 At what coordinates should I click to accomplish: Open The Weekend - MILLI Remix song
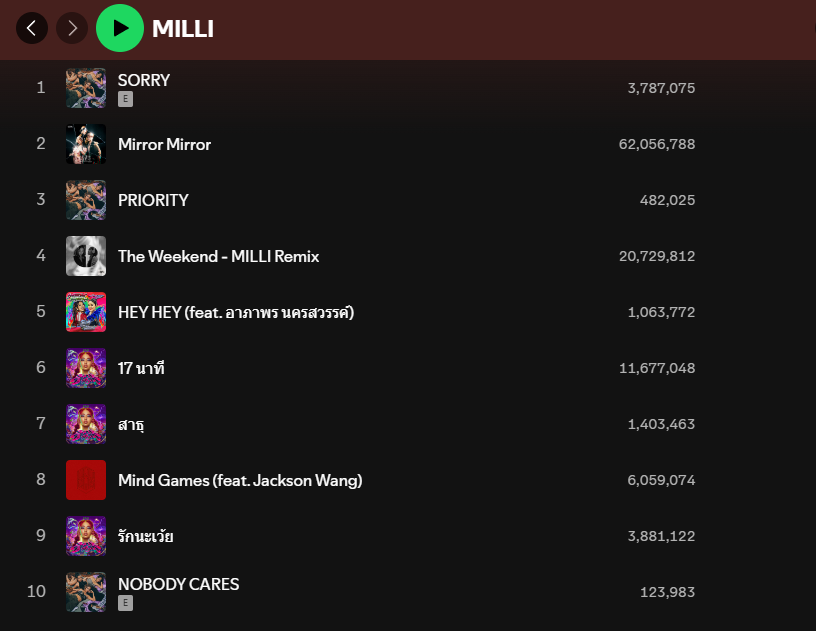point(218,256)
